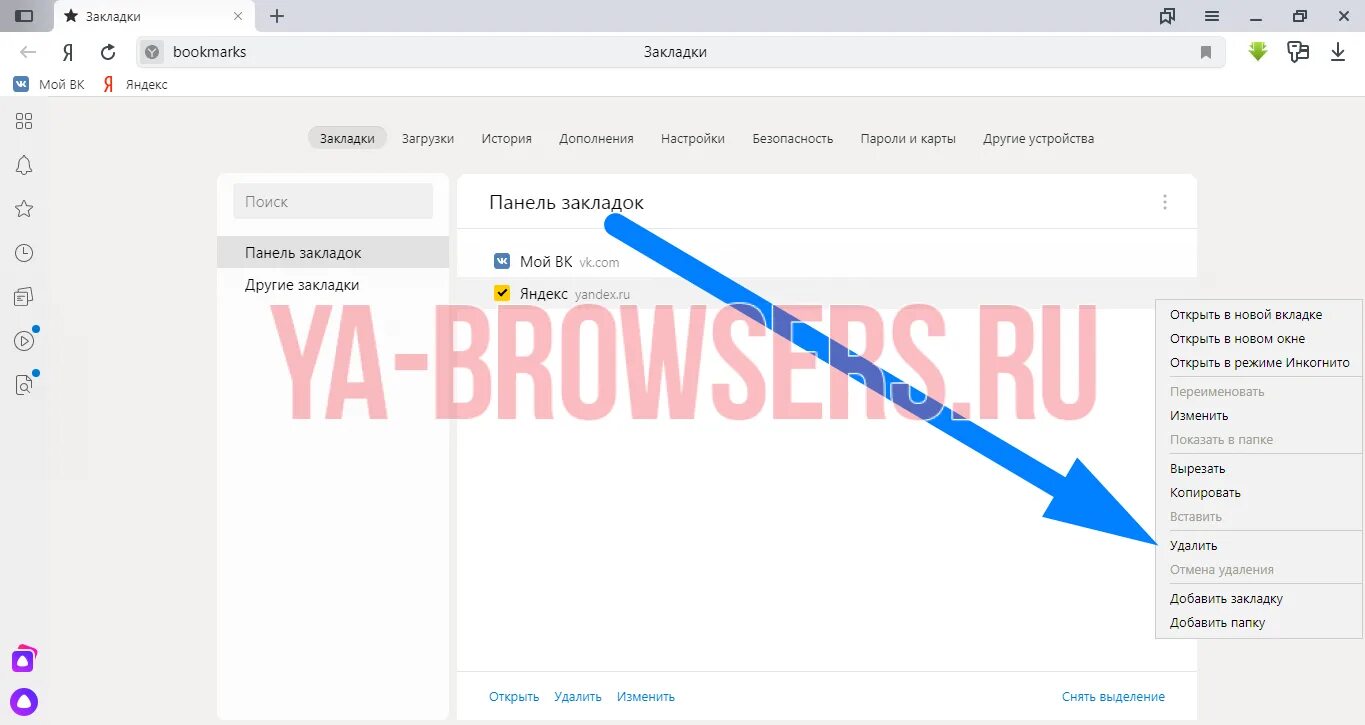Choose Удалить in the context menu
This screenshot has height=725, width=1365.
coord(1193,545)
